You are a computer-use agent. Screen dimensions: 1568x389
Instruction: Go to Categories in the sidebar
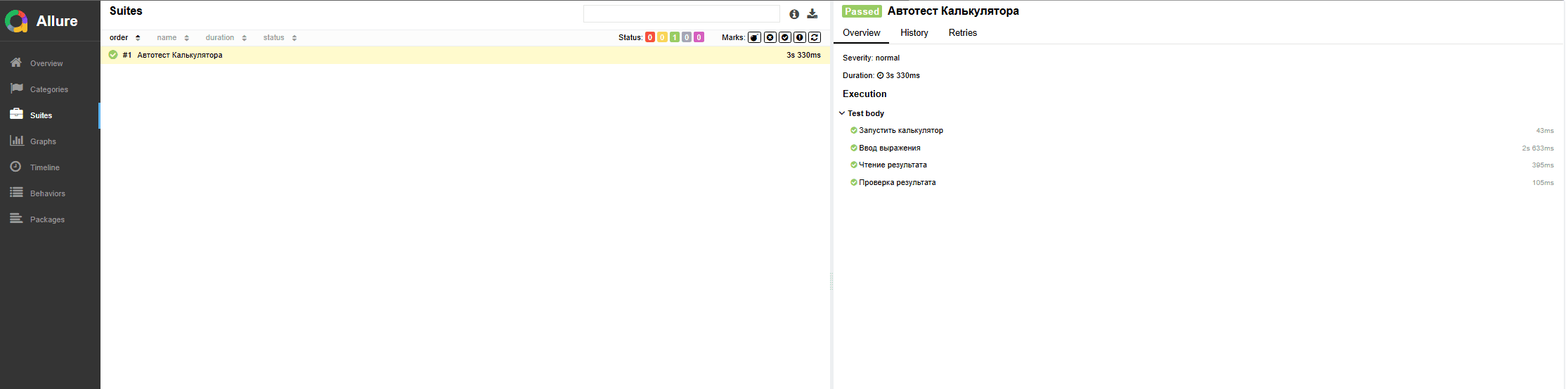(x=48, y=89)
